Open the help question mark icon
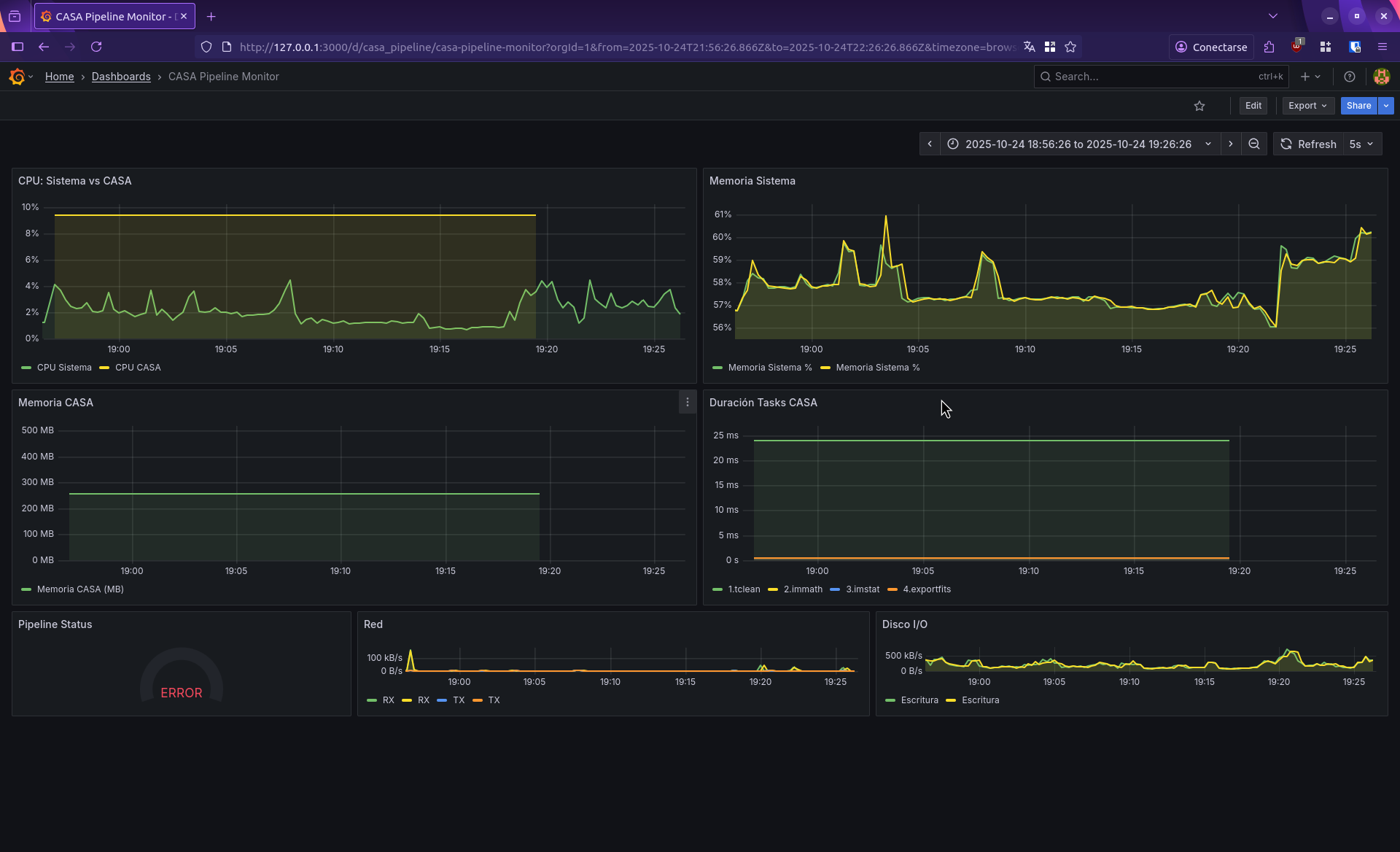Image resolution: width=1400 pixels, height=852 pixels. point(1349,77)
